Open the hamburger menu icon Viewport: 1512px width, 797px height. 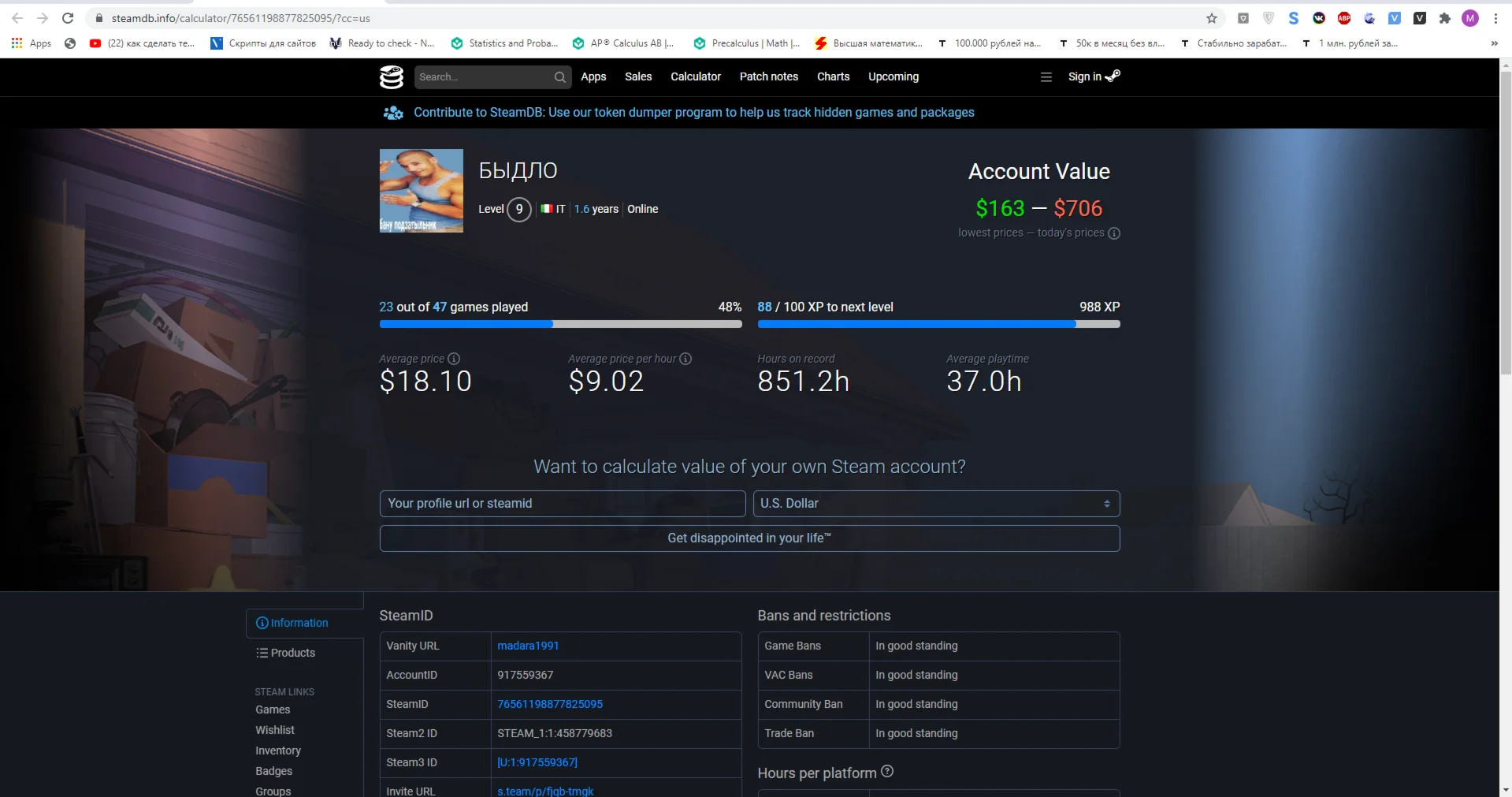(1046, 76)
